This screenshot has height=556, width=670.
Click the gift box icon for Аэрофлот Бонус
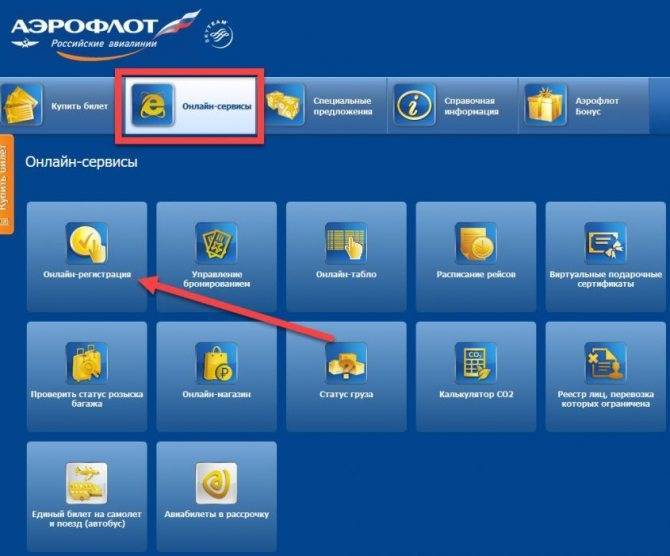pos(546,105)
